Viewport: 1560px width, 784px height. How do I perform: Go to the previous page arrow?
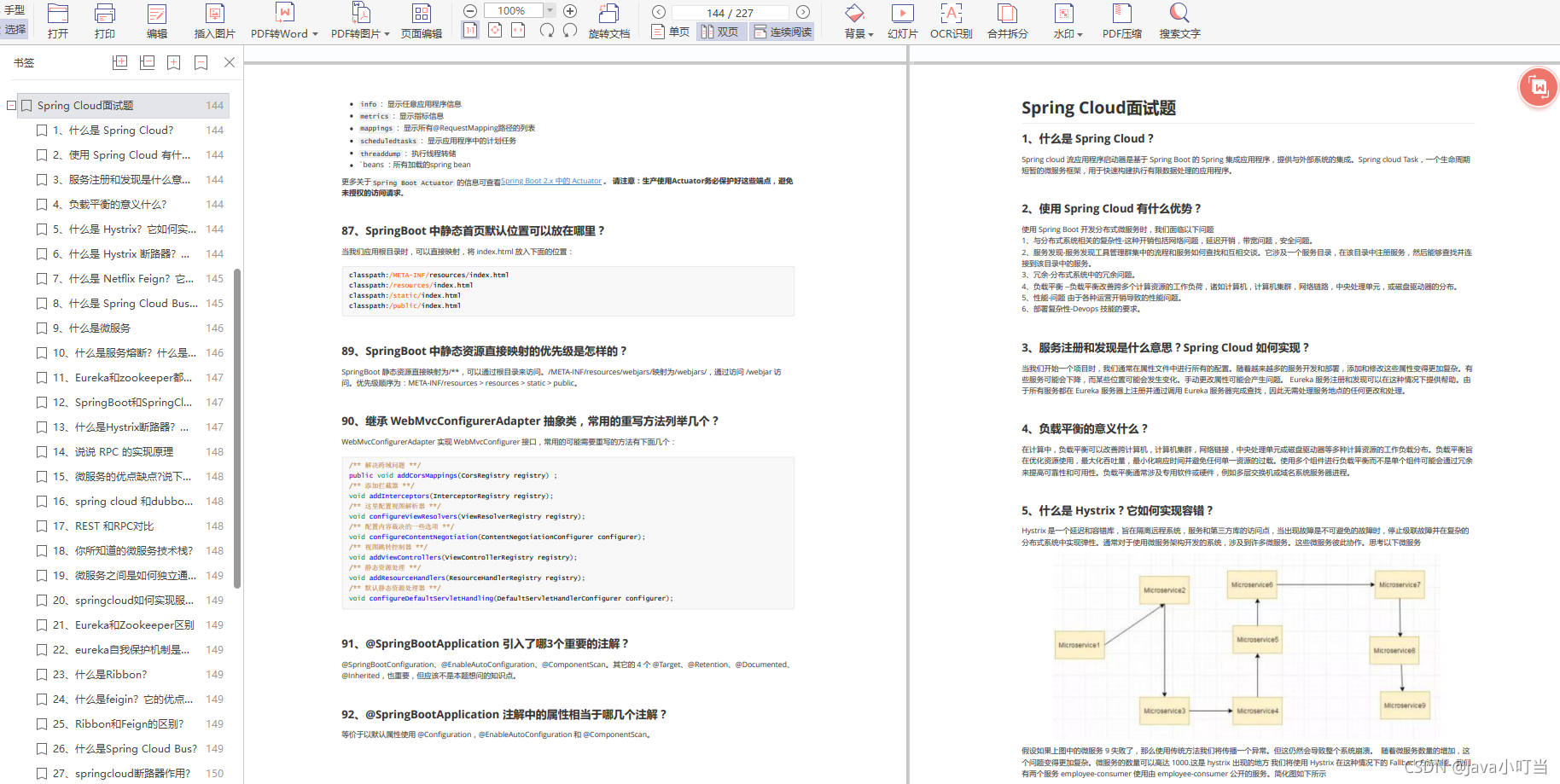tap(659, 12)
